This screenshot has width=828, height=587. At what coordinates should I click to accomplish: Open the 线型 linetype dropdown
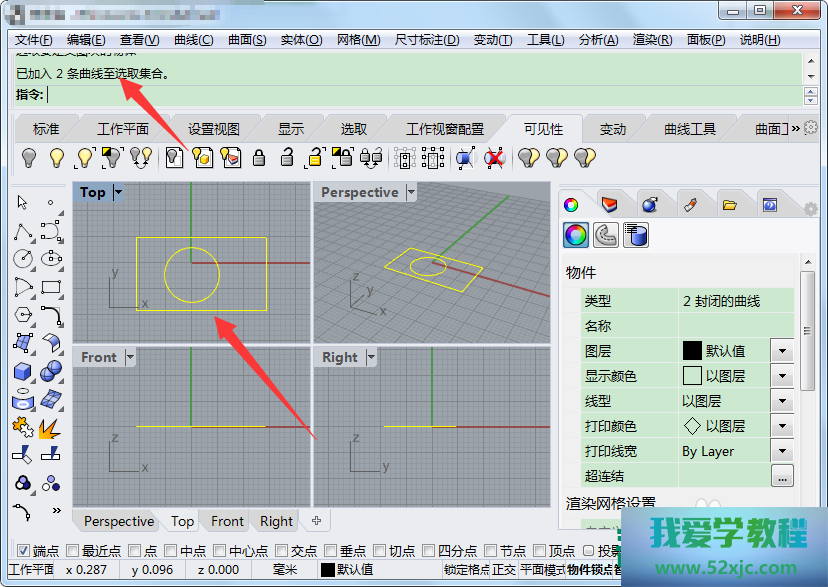coord(782,401)
